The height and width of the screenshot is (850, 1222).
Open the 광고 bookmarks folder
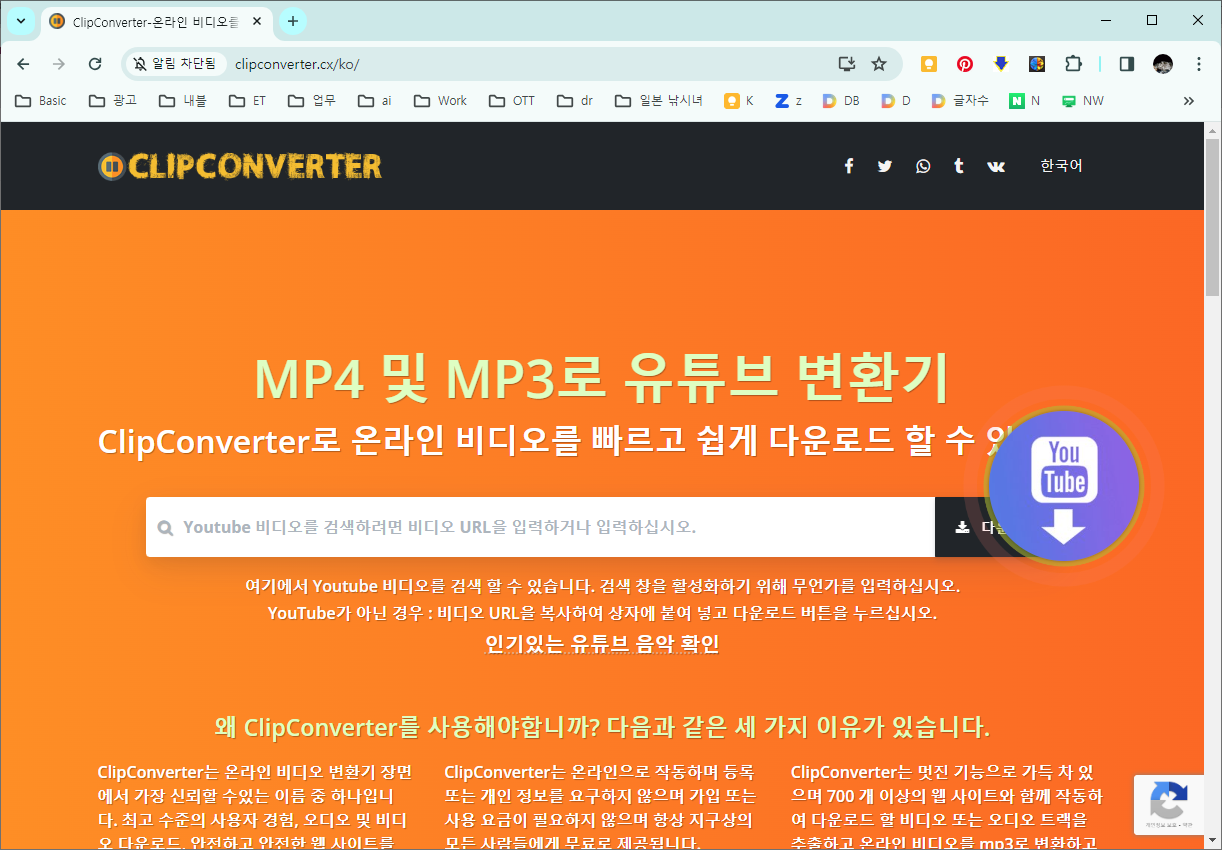(113, 101)
